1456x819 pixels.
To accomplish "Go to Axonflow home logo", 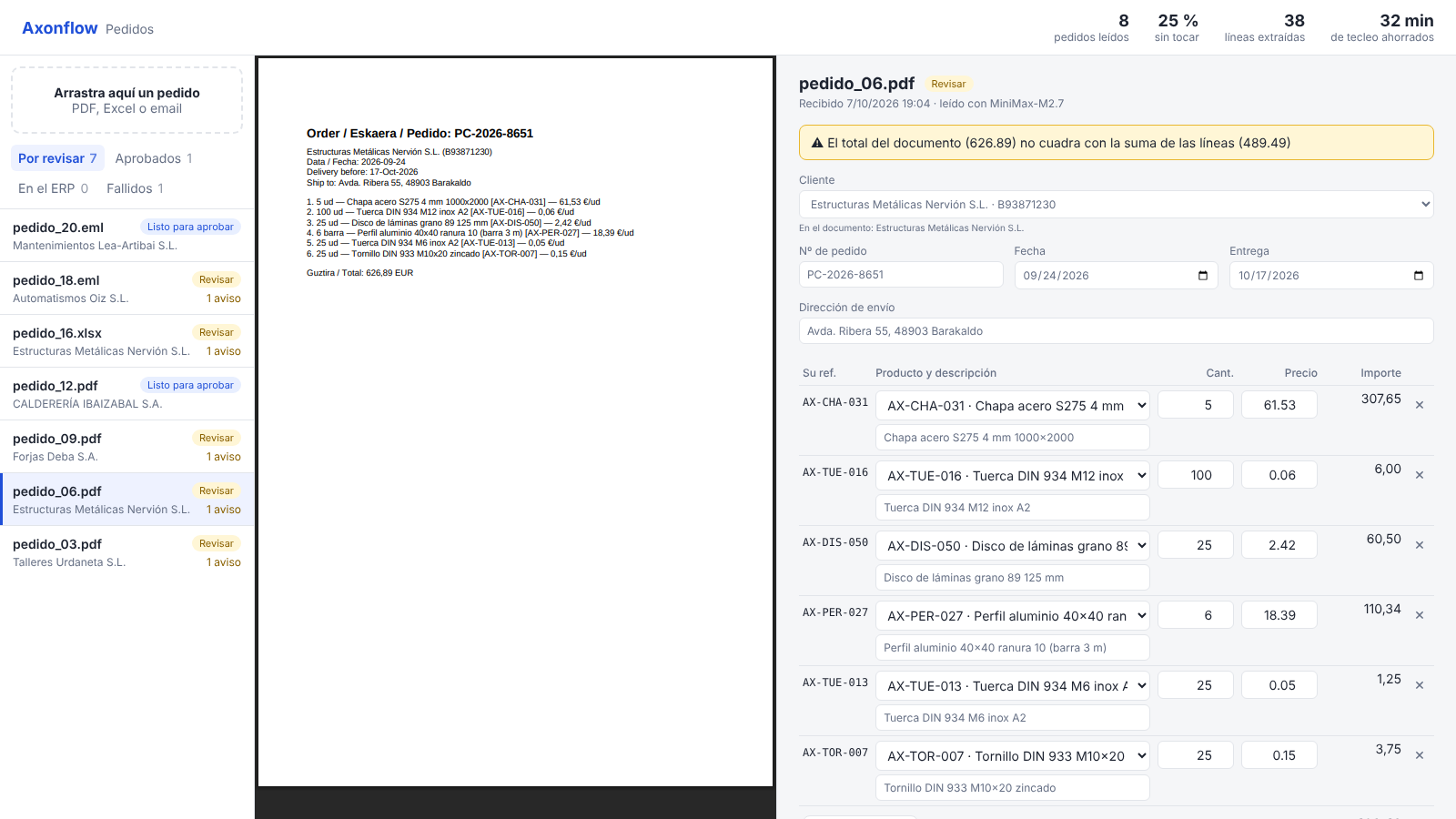I will [x=60, y=28].
